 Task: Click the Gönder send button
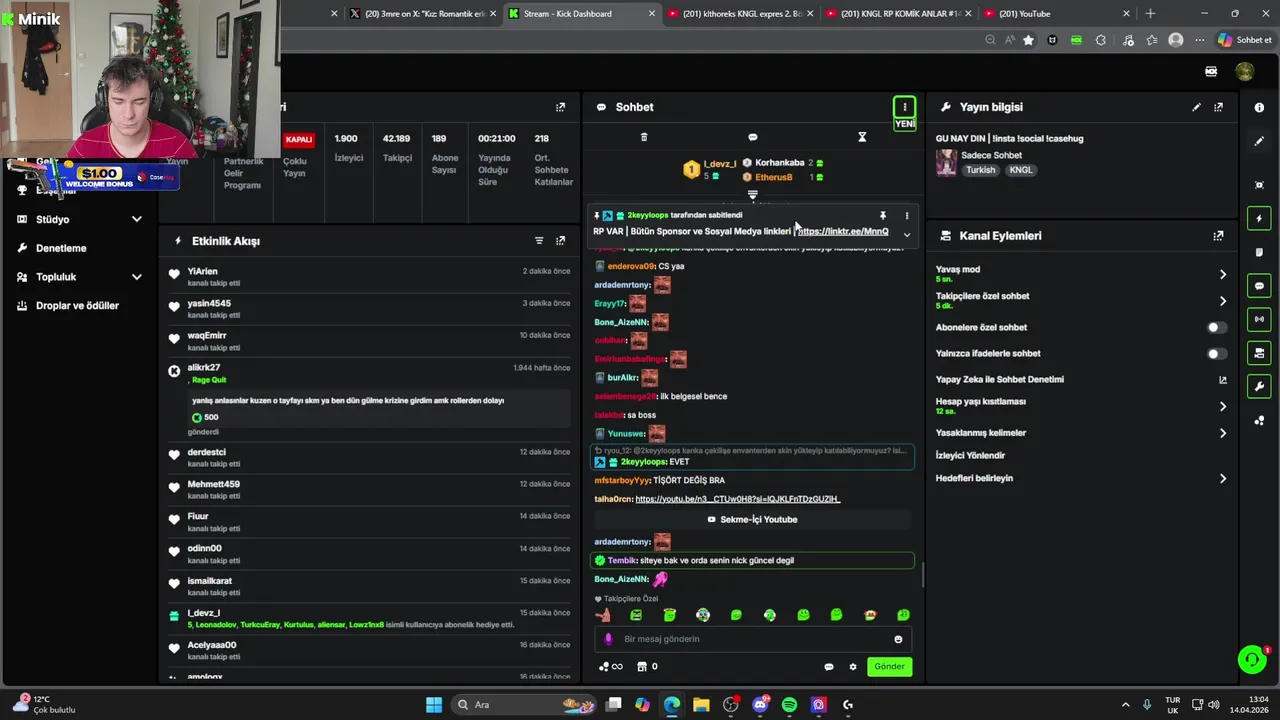click(x=889, y=667)
